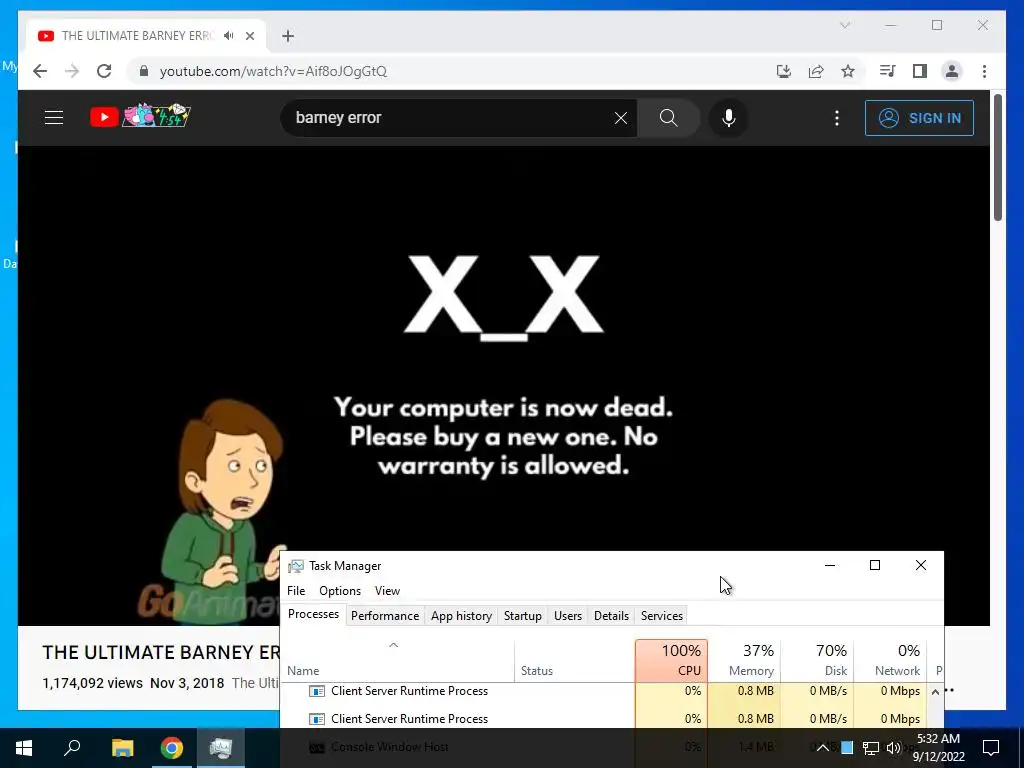The height and width of the screenshot is (768, 1024).
Task: Open a new Chrome tab
Action: pos(288,36)
